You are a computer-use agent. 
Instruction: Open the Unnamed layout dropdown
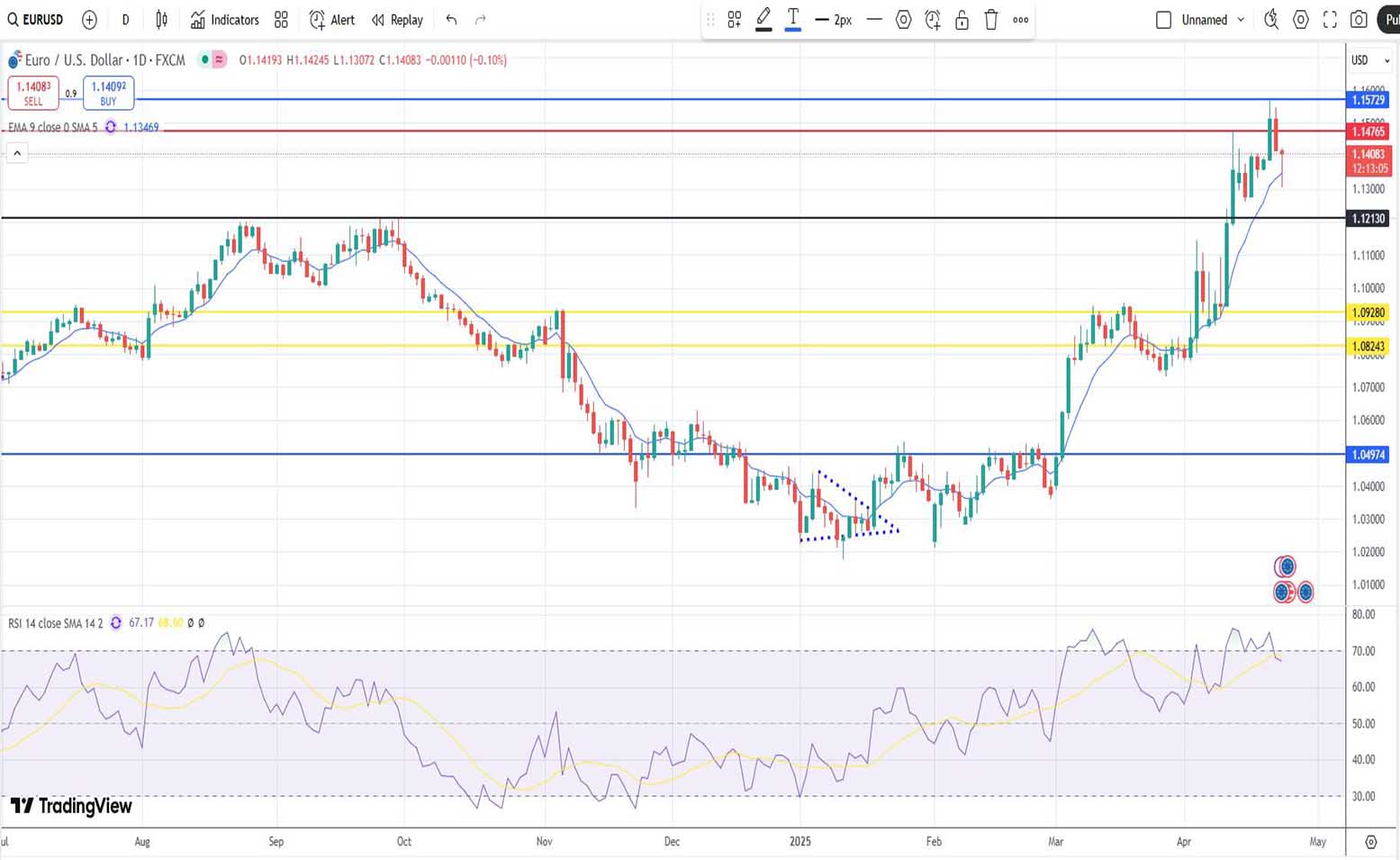[x=1241, y=20]
